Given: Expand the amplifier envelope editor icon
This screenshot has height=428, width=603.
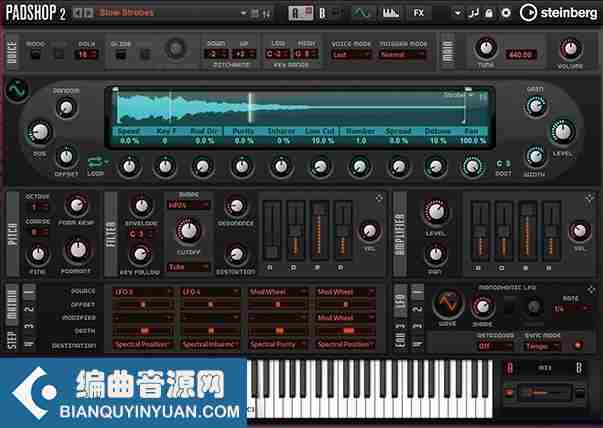Looking at the screenshot, I should coord(590,198).
